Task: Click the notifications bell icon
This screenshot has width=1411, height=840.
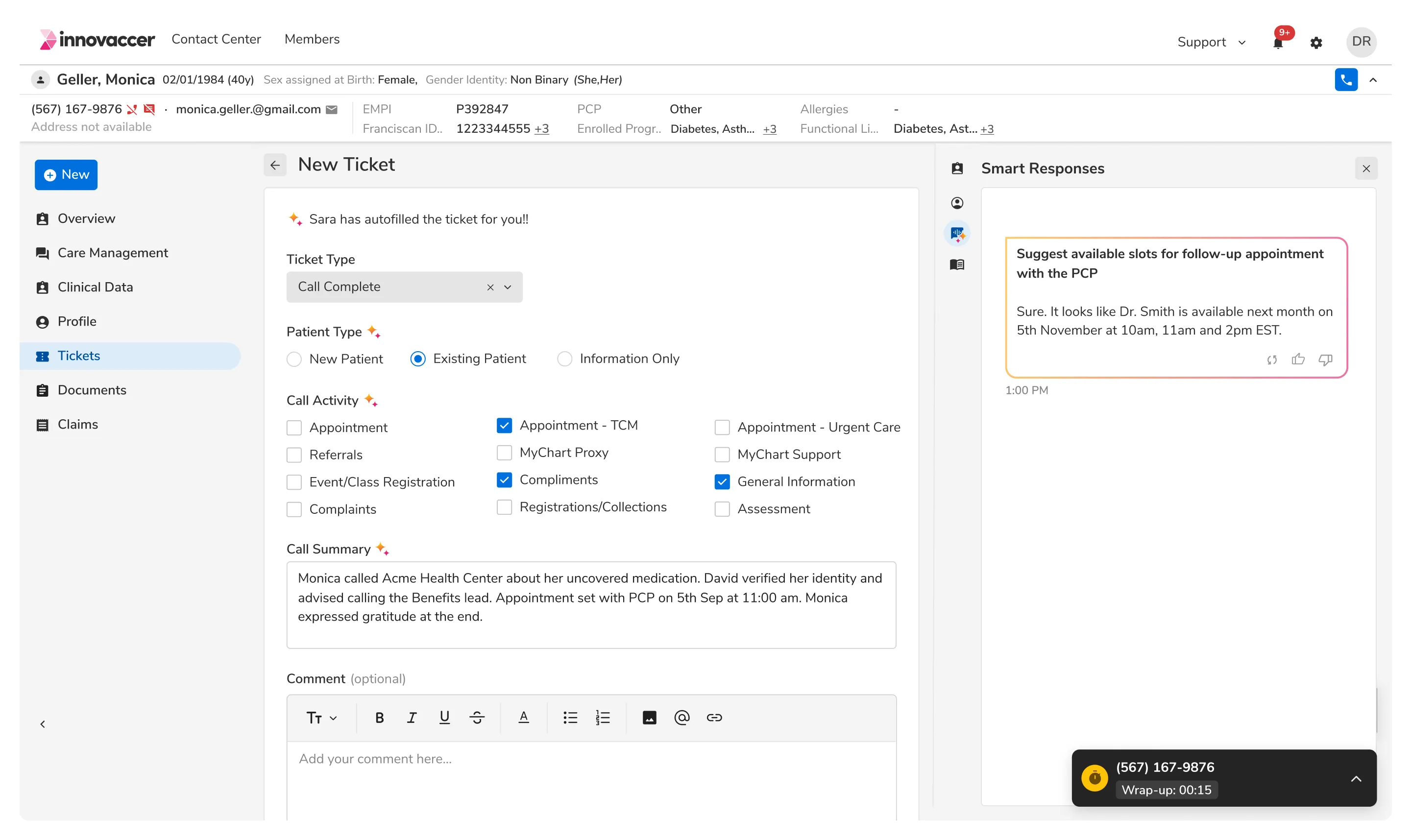Action: (1278, 43)
